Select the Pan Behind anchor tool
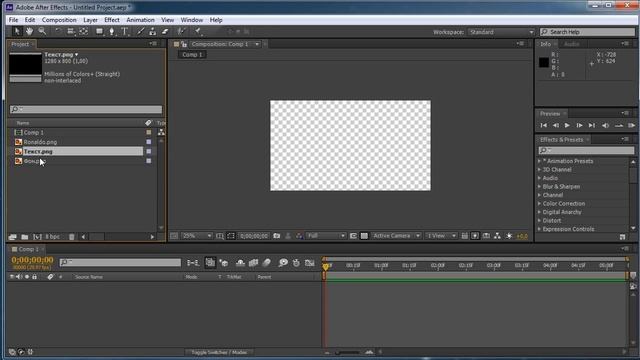Screen dimensions: 640x360 click(84, 31)
